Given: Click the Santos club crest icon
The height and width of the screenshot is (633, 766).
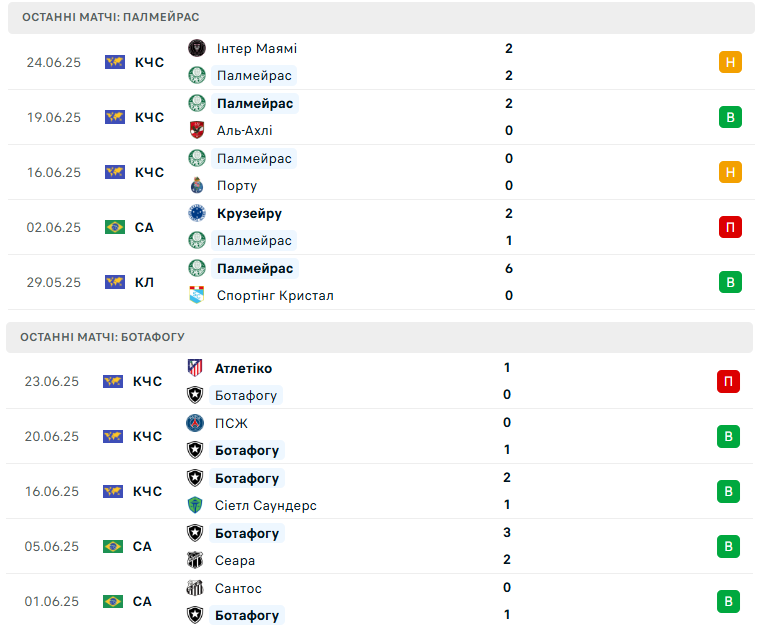Looking at the screenshot, I should coord(195,588).
